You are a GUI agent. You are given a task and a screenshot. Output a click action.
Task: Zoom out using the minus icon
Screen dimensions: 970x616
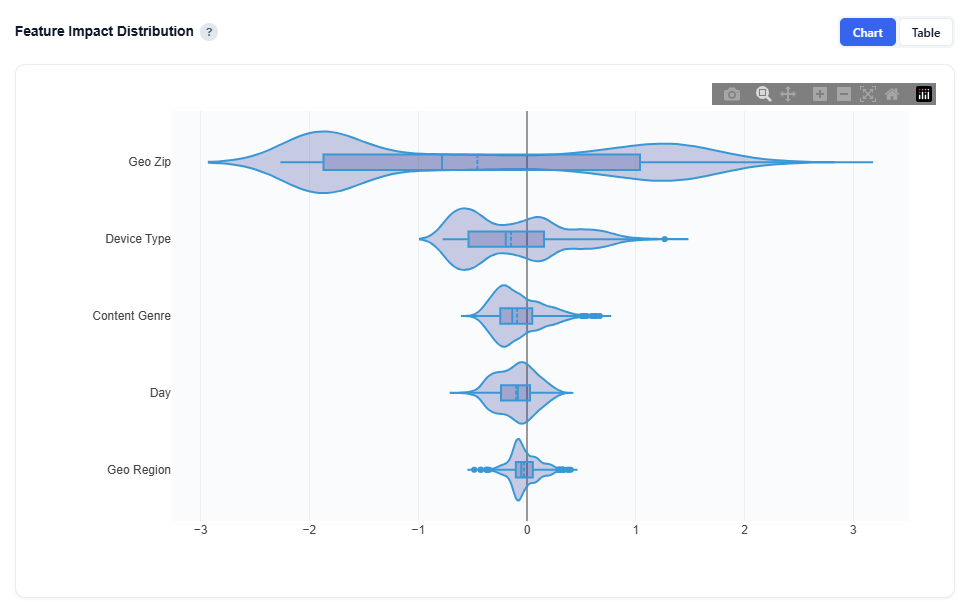(844, 94)
